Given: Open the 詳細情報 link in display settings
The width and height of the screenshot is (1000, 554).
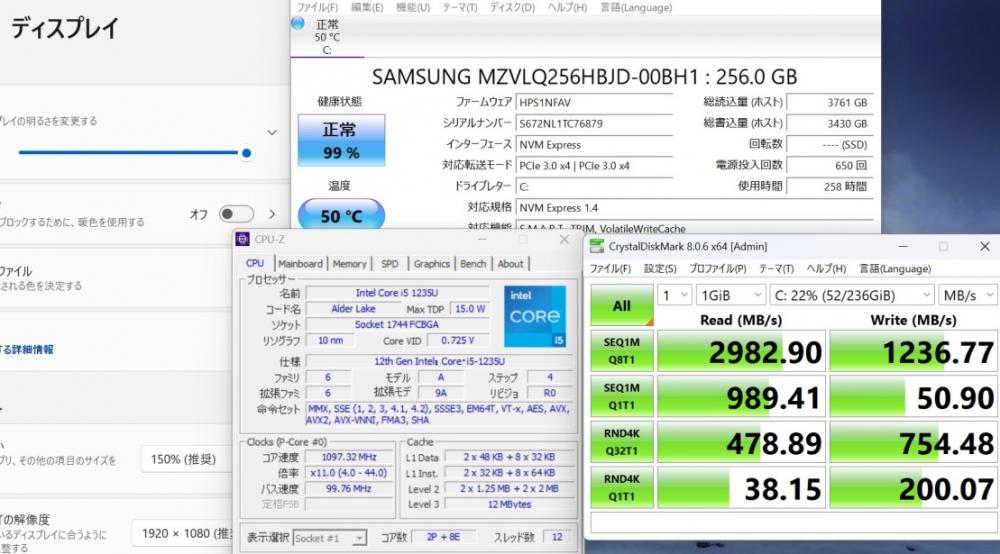Looking at the screenshot, I should pos(27,349).
